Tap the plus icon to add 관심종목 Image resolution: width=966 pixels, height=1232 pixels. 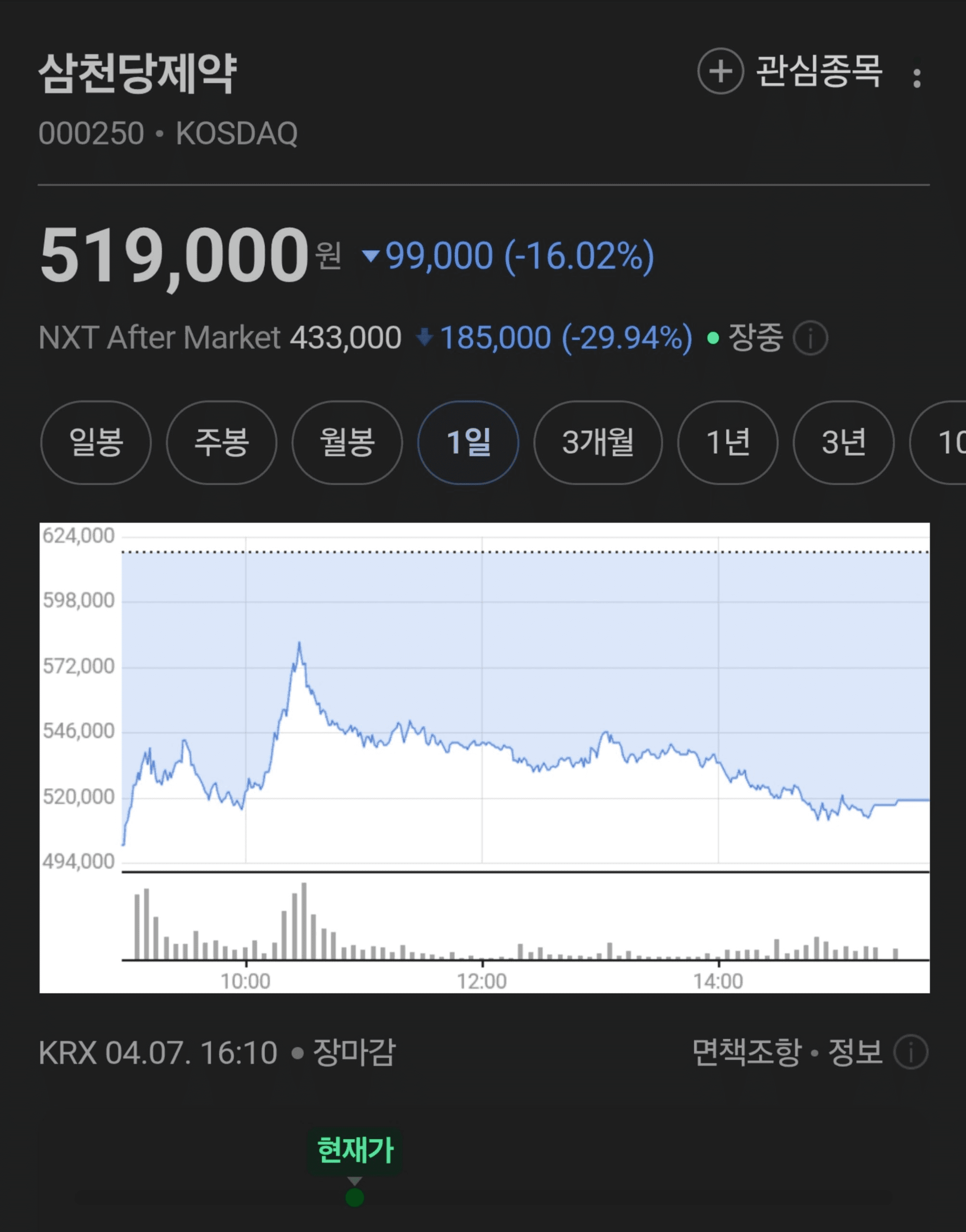coord(720,71)
